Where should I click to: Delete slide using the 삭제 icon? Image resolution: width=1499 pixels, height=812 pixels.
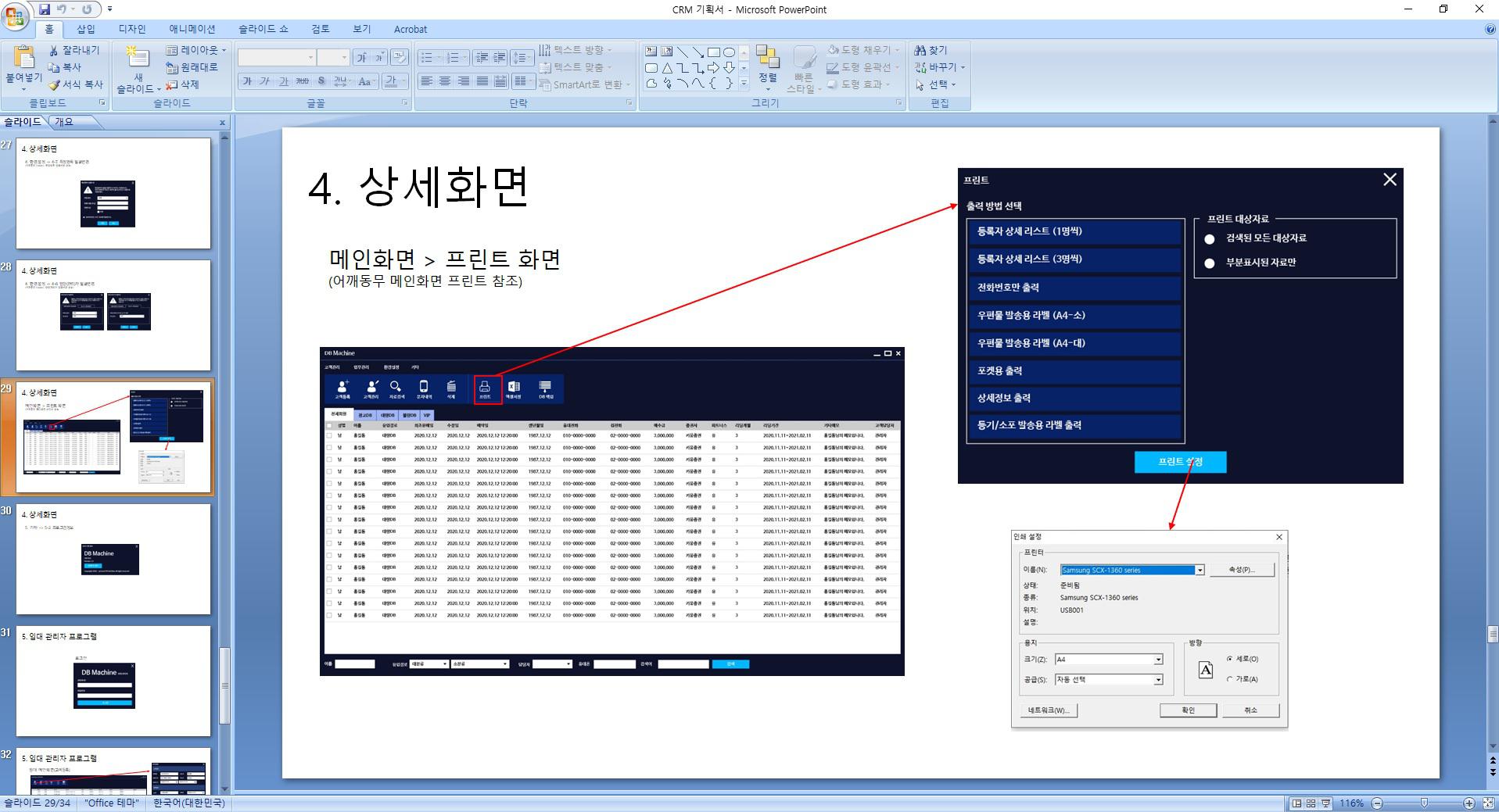(172, 84)
